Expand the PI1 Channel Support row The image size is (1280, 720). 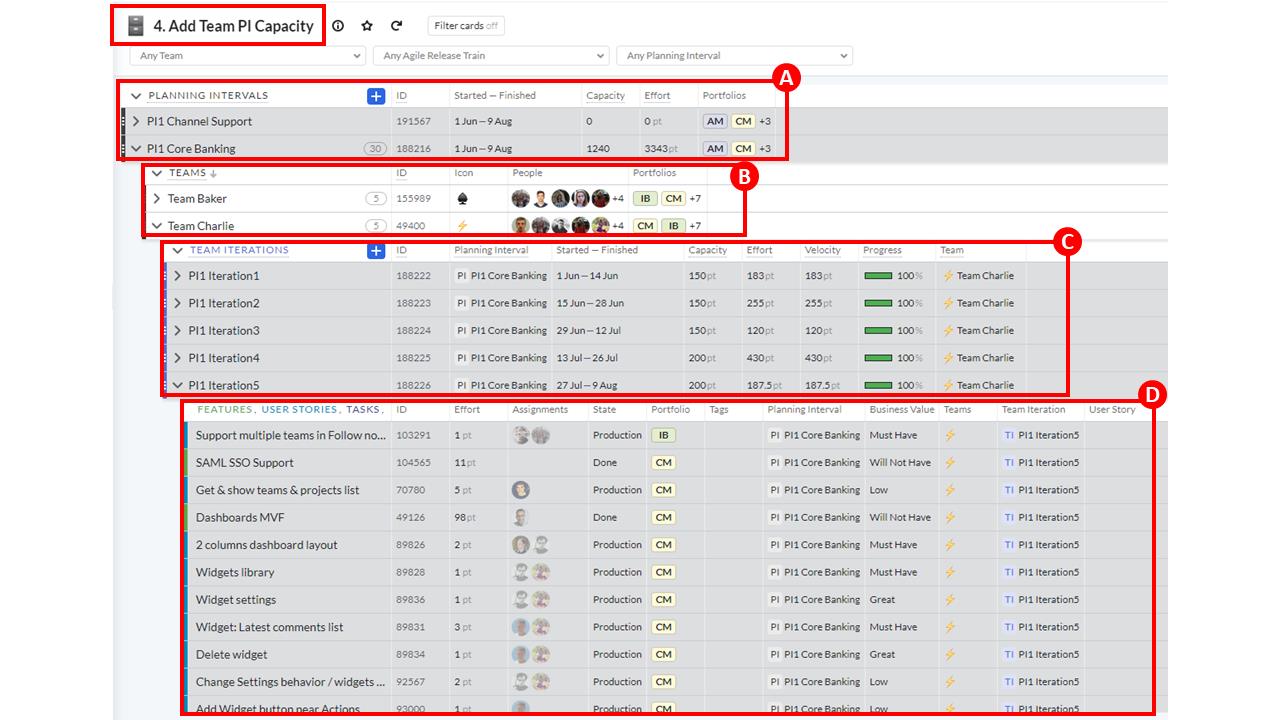point(136,121)
